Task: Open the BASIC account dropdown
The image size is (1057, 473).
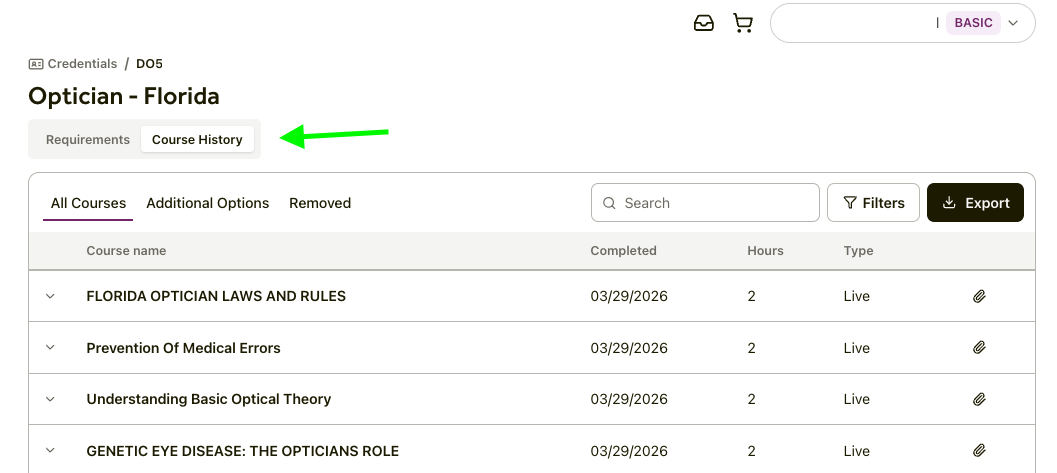Action: (x=1013, y=23)
